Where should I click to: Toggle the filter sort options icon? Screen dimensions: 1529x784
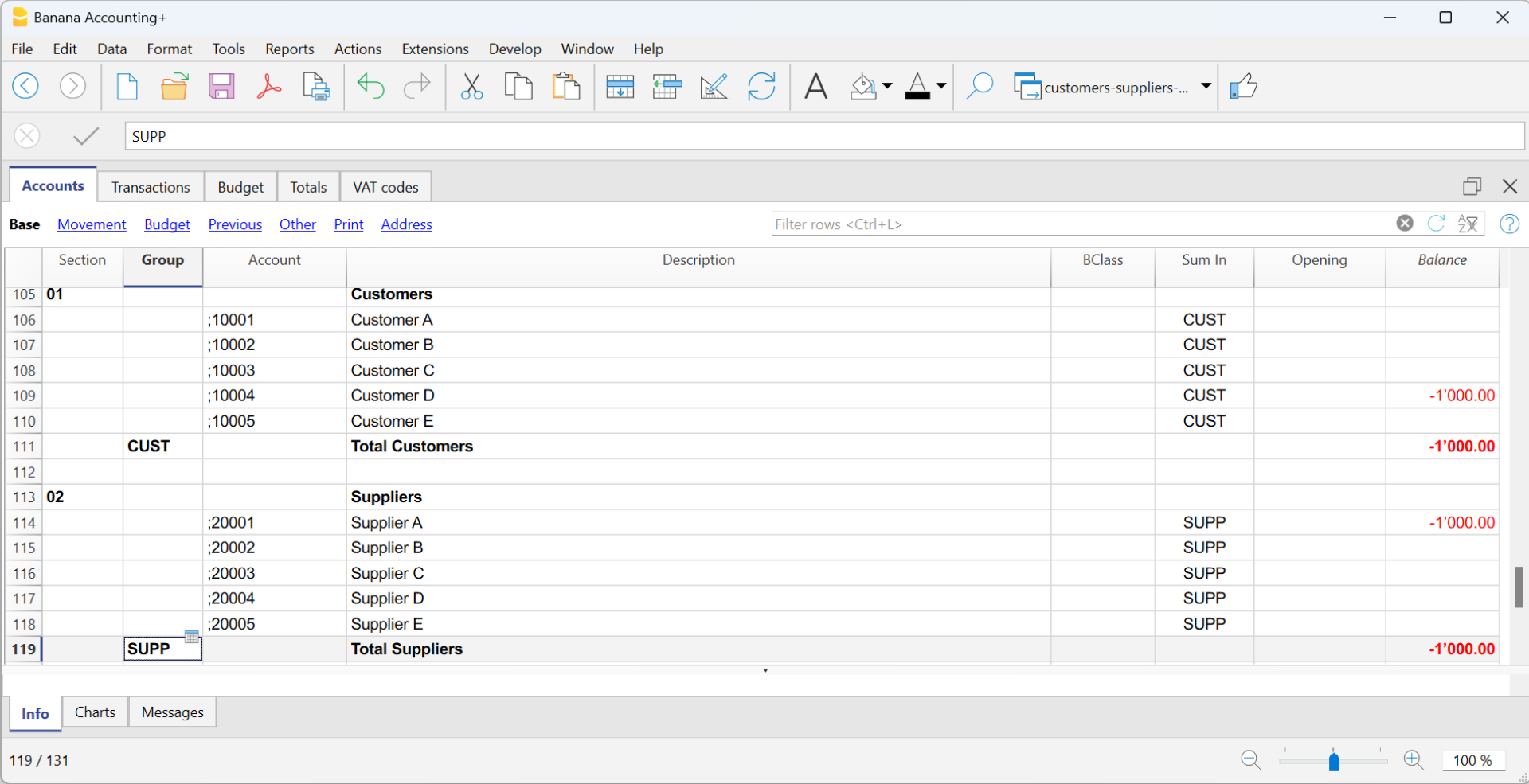point(1468,224)
